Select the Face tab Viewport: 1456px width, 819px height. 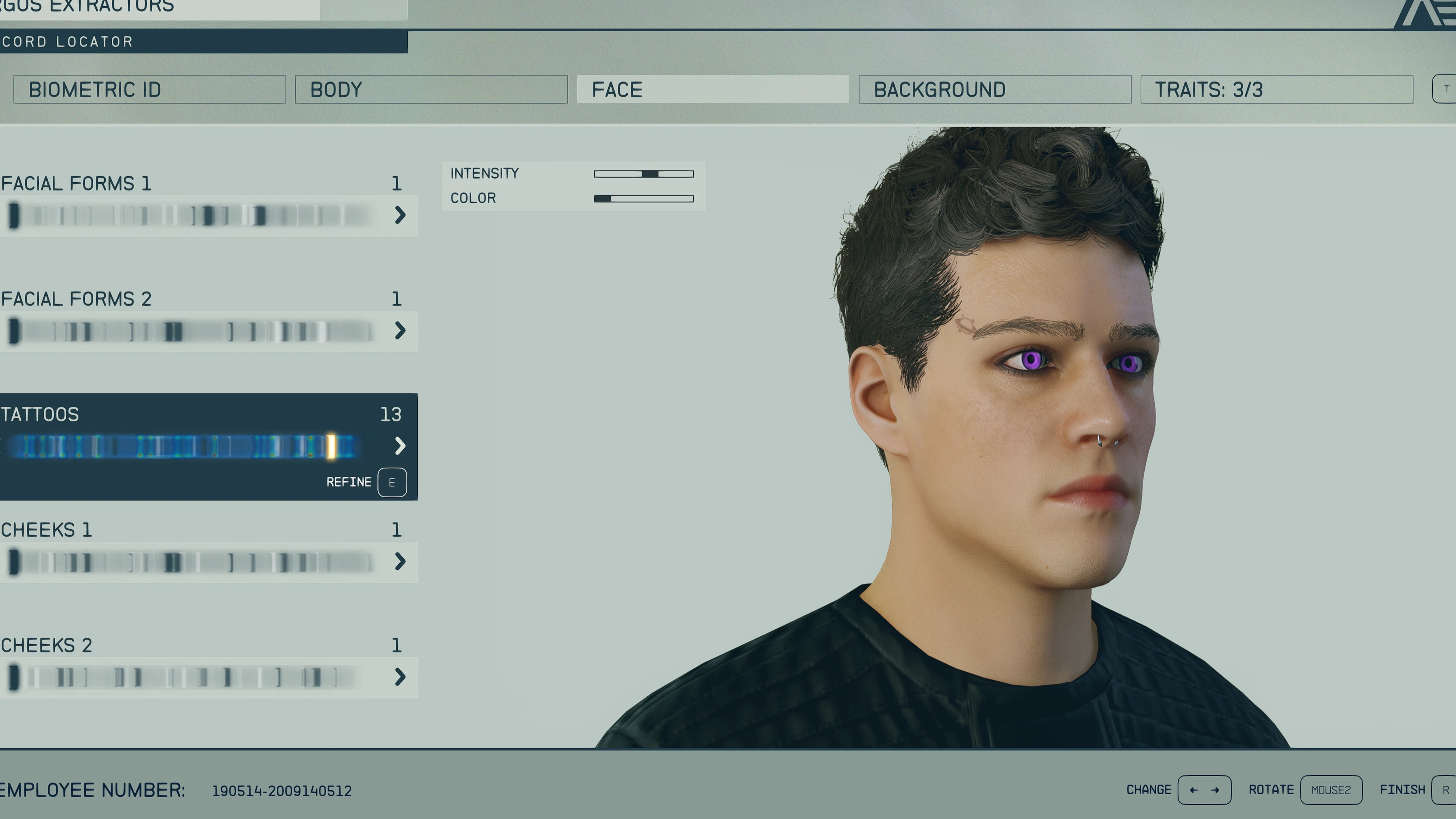point(712,89)
